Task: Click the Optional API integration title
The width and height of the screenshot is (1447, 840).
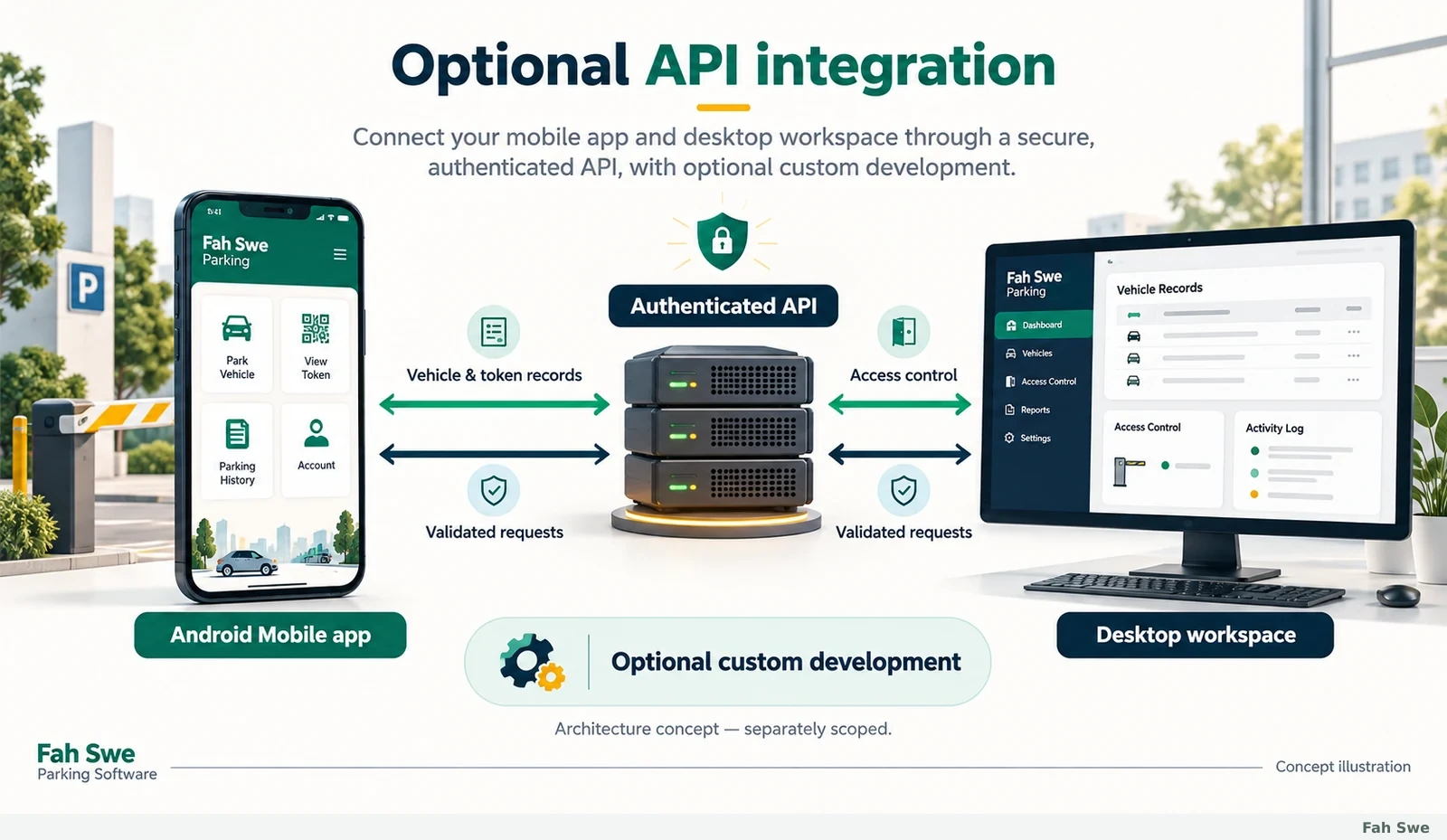Action: (723, 66)
